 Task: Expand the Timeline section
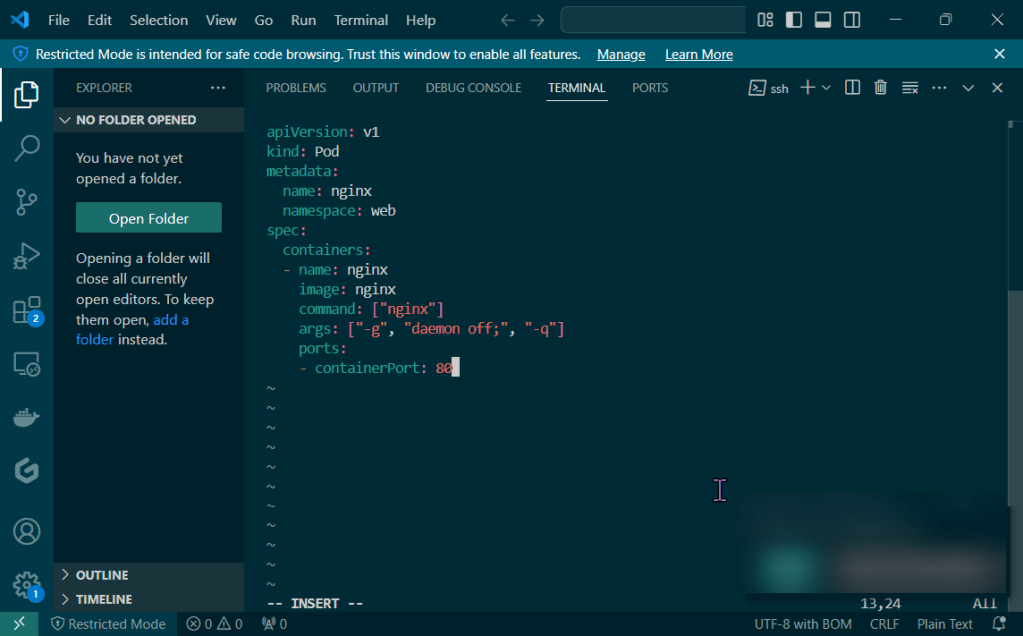point(103,599)
